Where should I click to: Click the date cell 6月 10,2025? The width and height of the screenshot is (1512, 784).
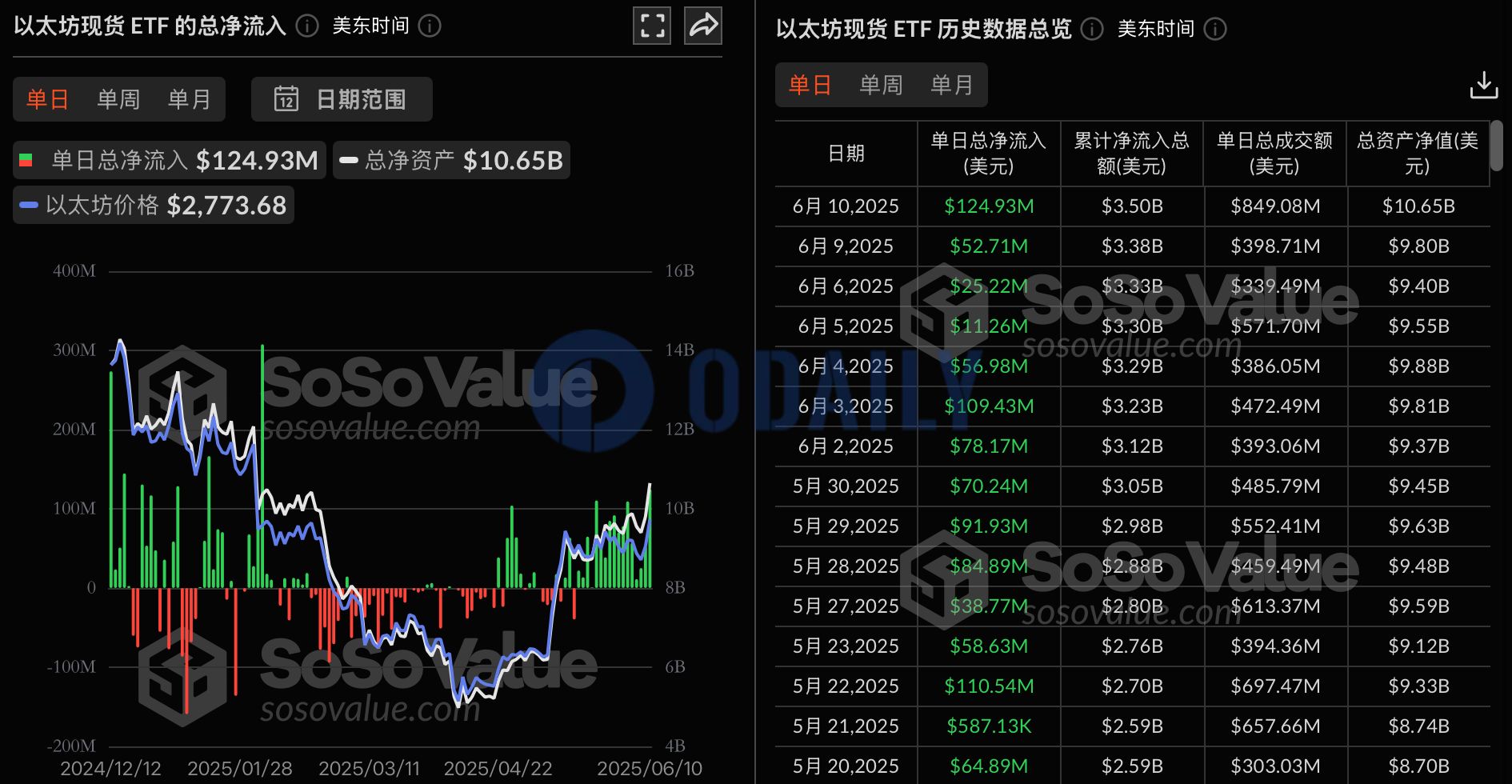[846, 206]
